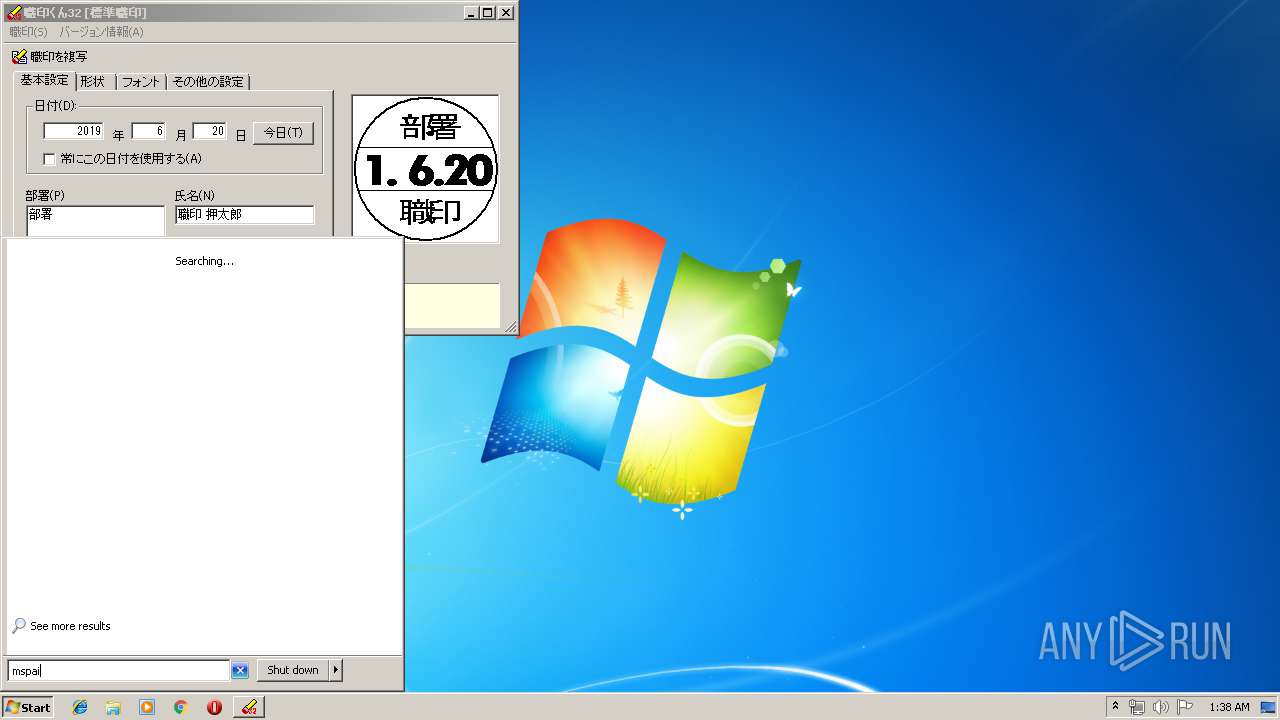Click the year field showing 2019
This screenshot has width=1280, height=720.
(73, 131)
